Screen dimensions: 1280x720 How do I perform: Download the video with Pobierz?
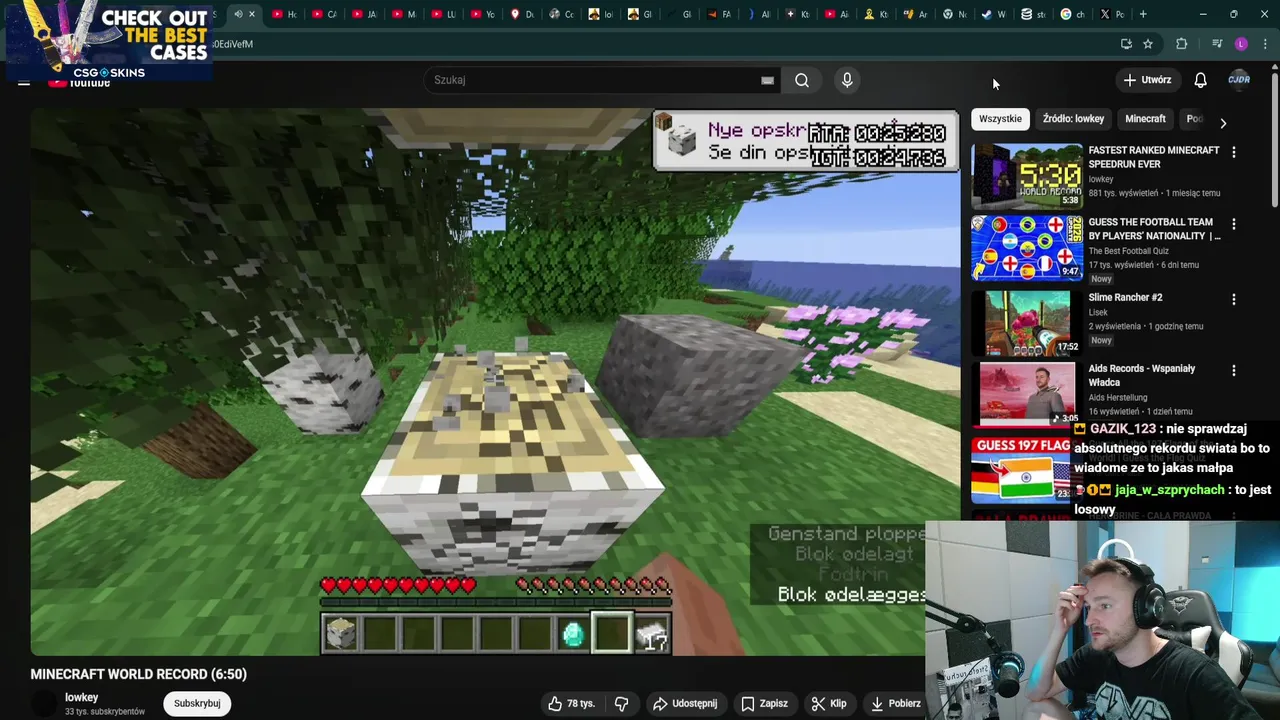tap(896, 703)
